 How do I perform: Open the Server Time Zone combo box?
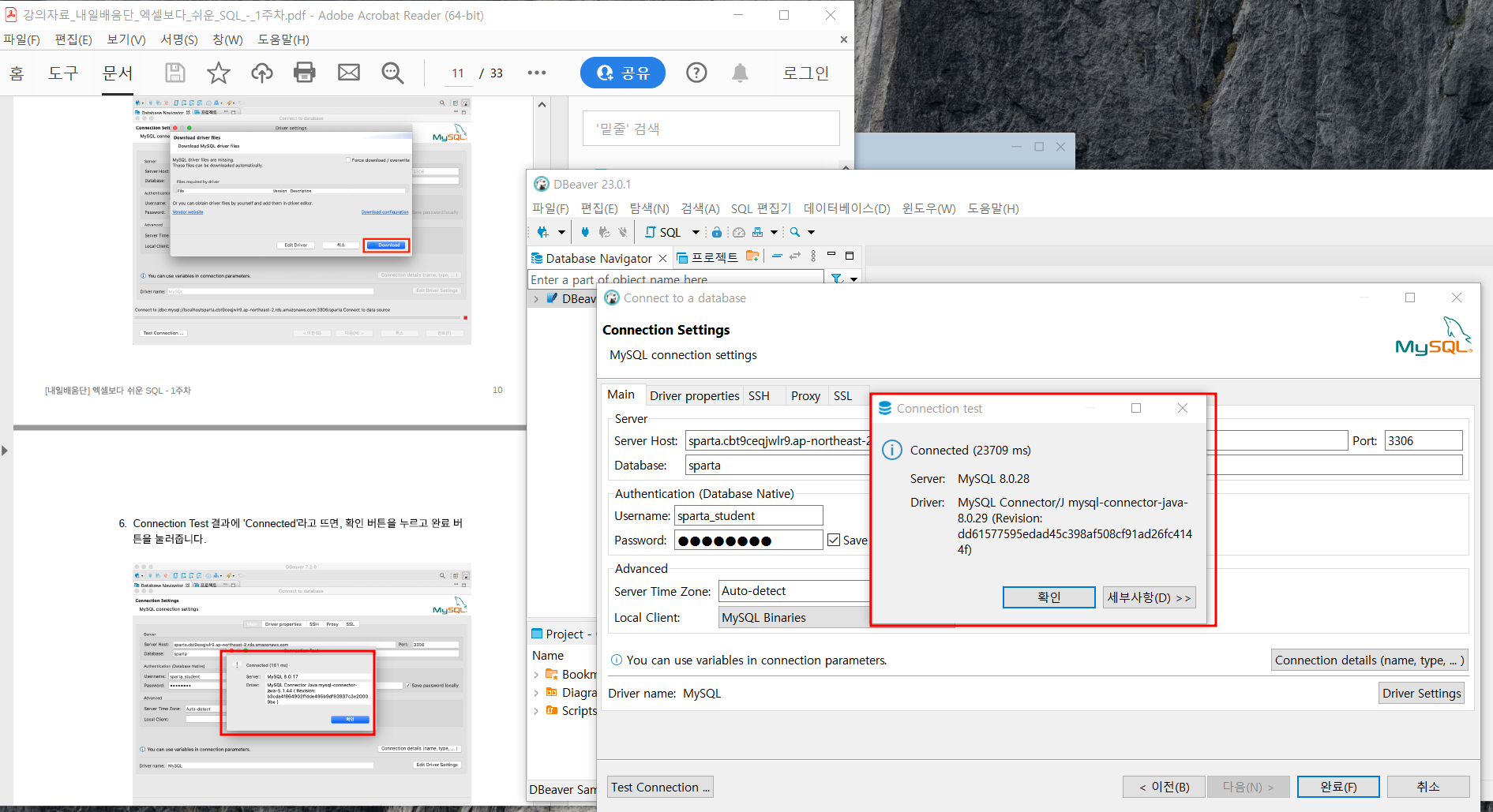point(794,591)
